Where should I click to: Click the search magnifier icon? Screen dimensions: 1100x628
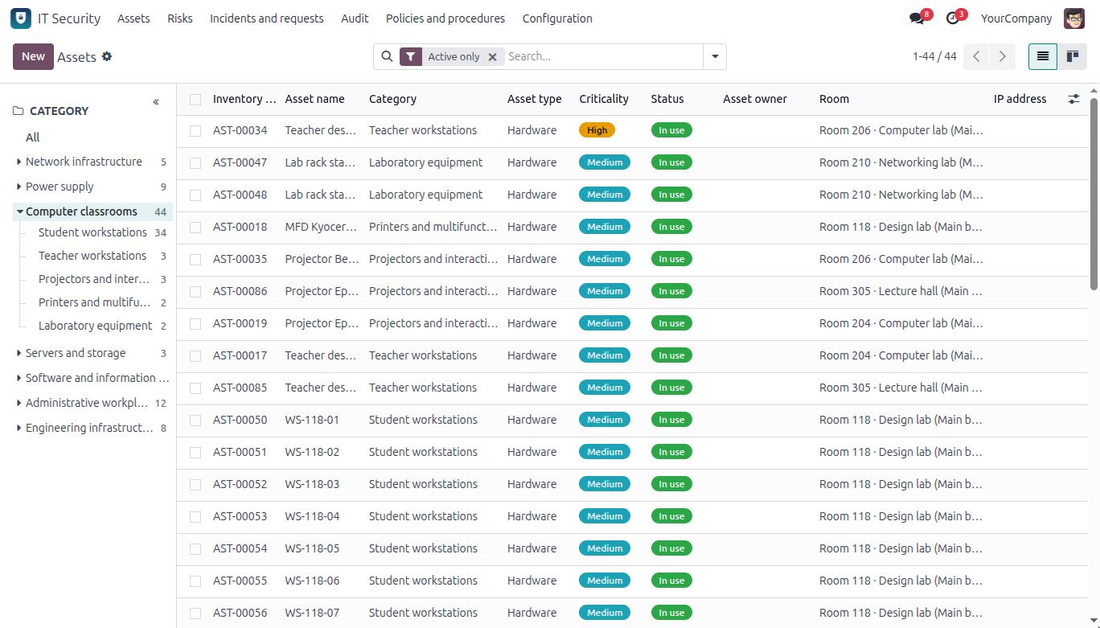click(387, 57)
